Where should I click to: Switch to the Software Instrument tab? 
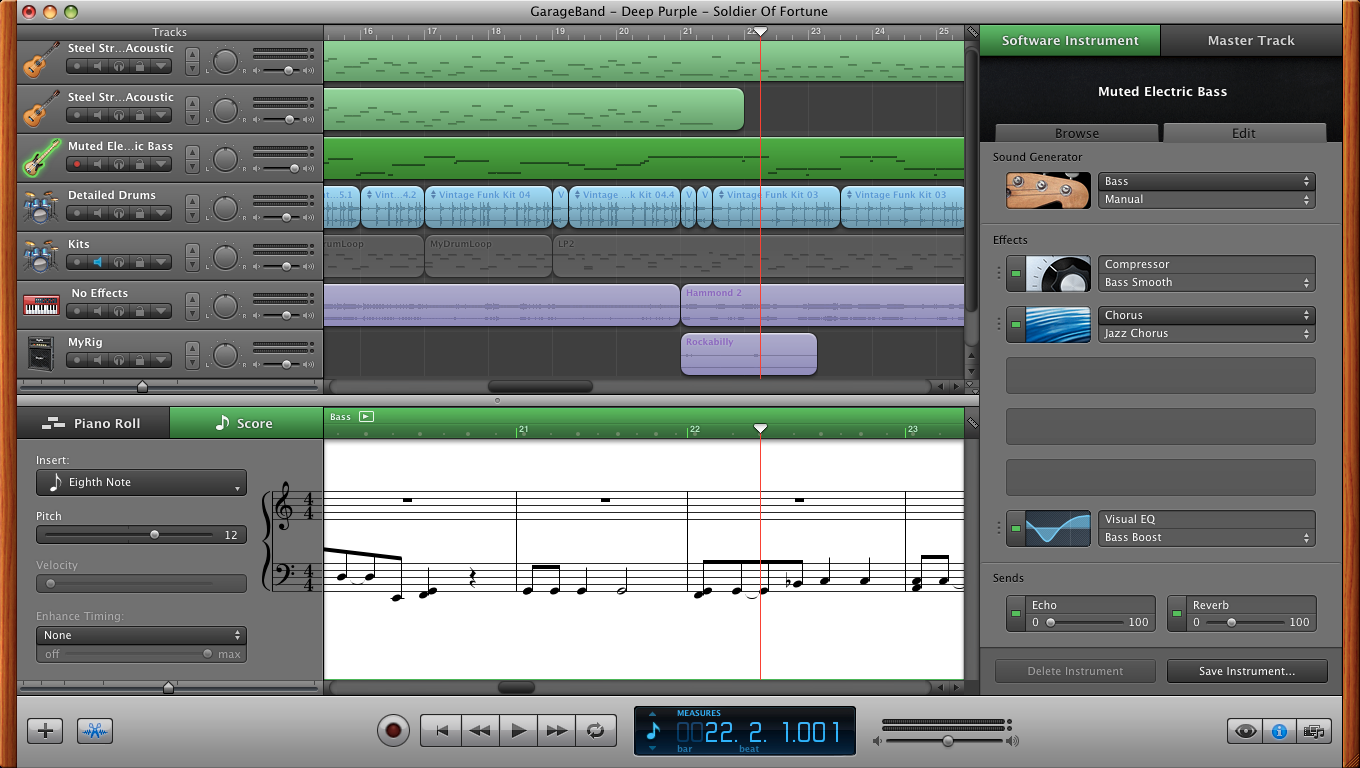point(1070,40)
